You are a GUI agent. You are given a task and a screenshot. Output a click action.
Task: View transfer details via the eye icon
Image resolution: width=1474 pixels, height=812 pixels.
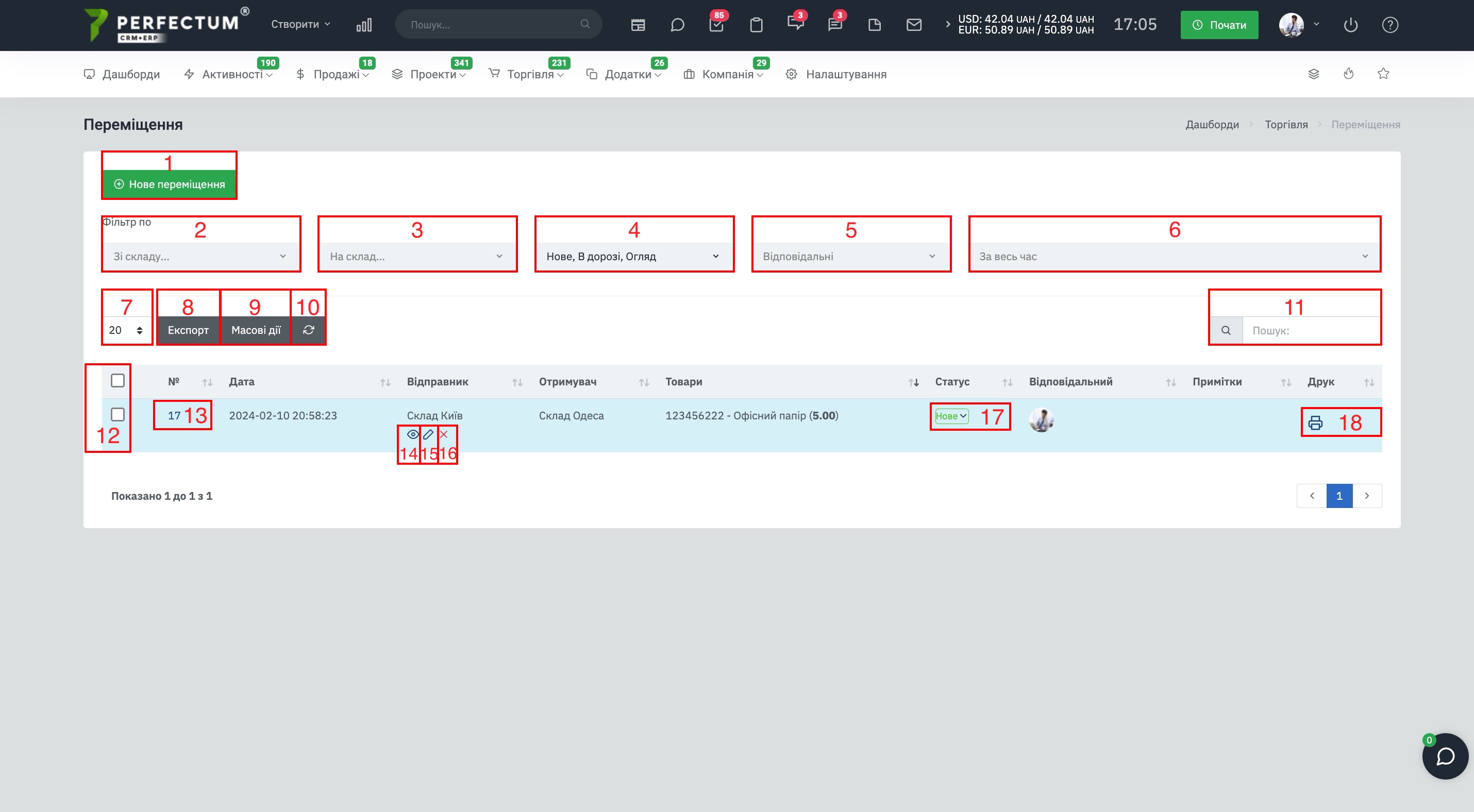[412, 434]
